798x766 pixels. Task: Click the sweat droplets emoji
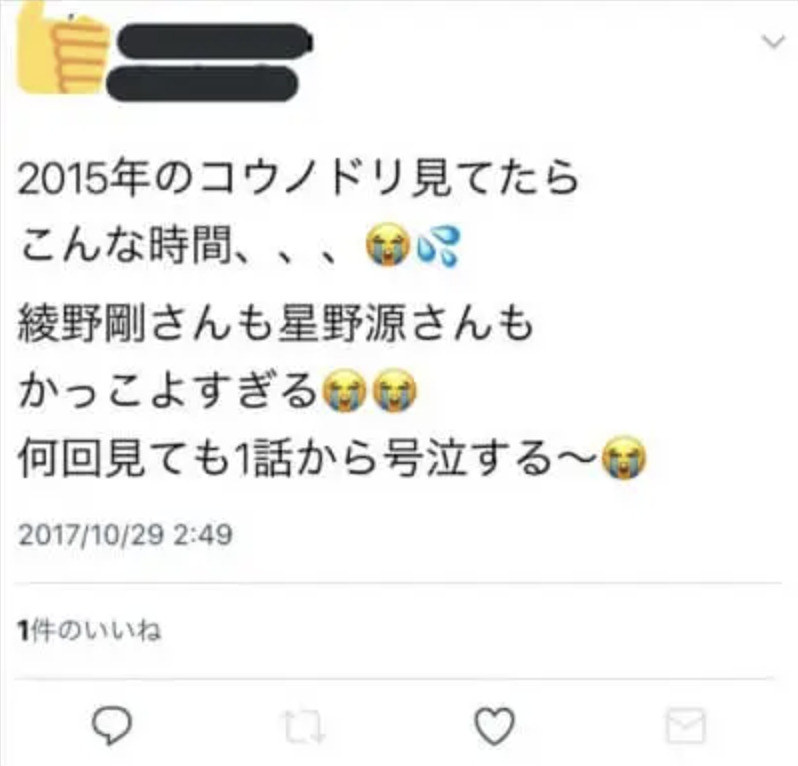438,246
